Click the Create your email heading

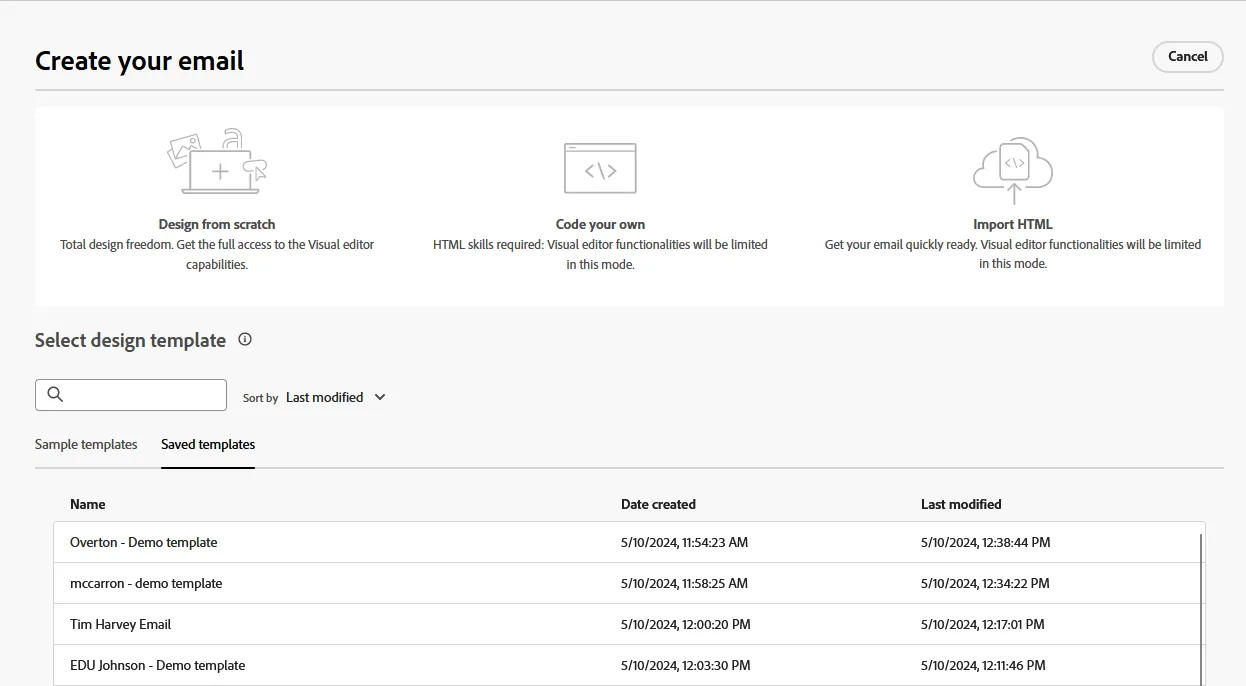point(140,61)
